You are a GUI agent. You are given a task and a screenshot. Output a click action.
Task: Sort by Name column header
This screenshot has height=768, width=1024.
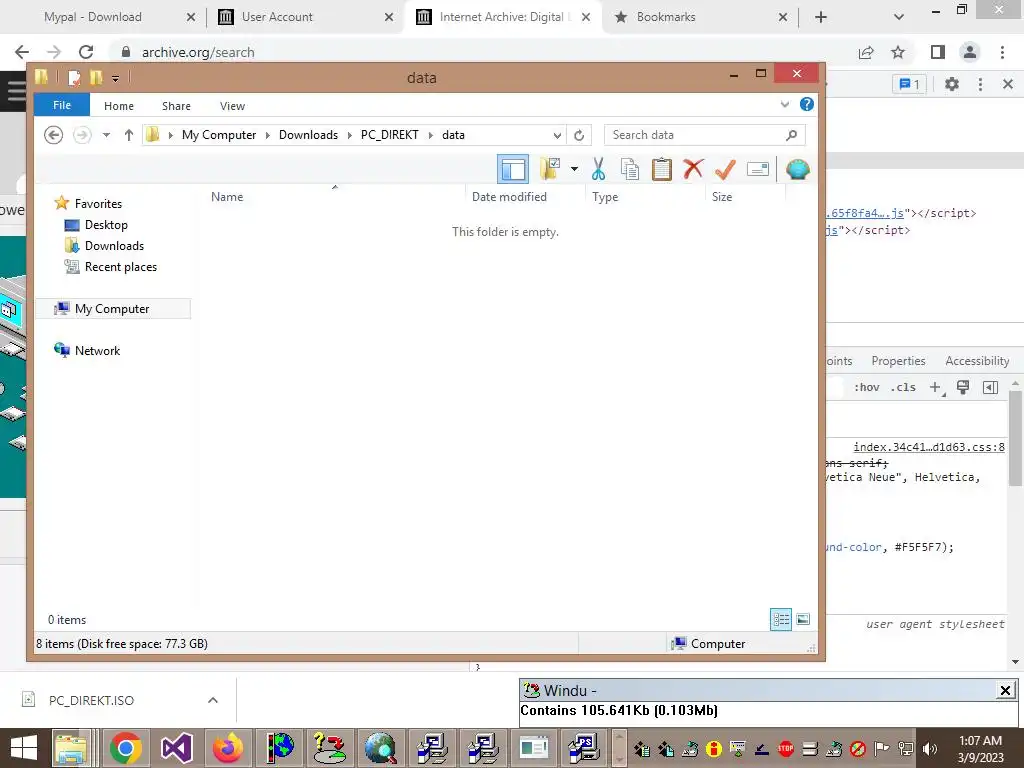pyautogui.click(x=227, y=197)
